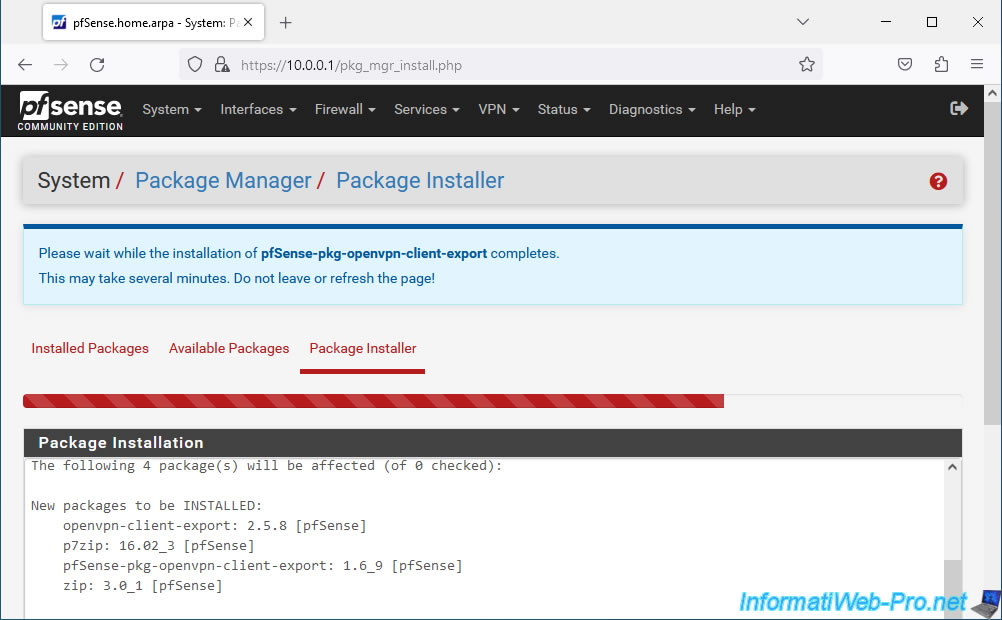Screen dimensions: 1002x620
Task: Maximize the Firefox window
Action: tap(932, 22)
